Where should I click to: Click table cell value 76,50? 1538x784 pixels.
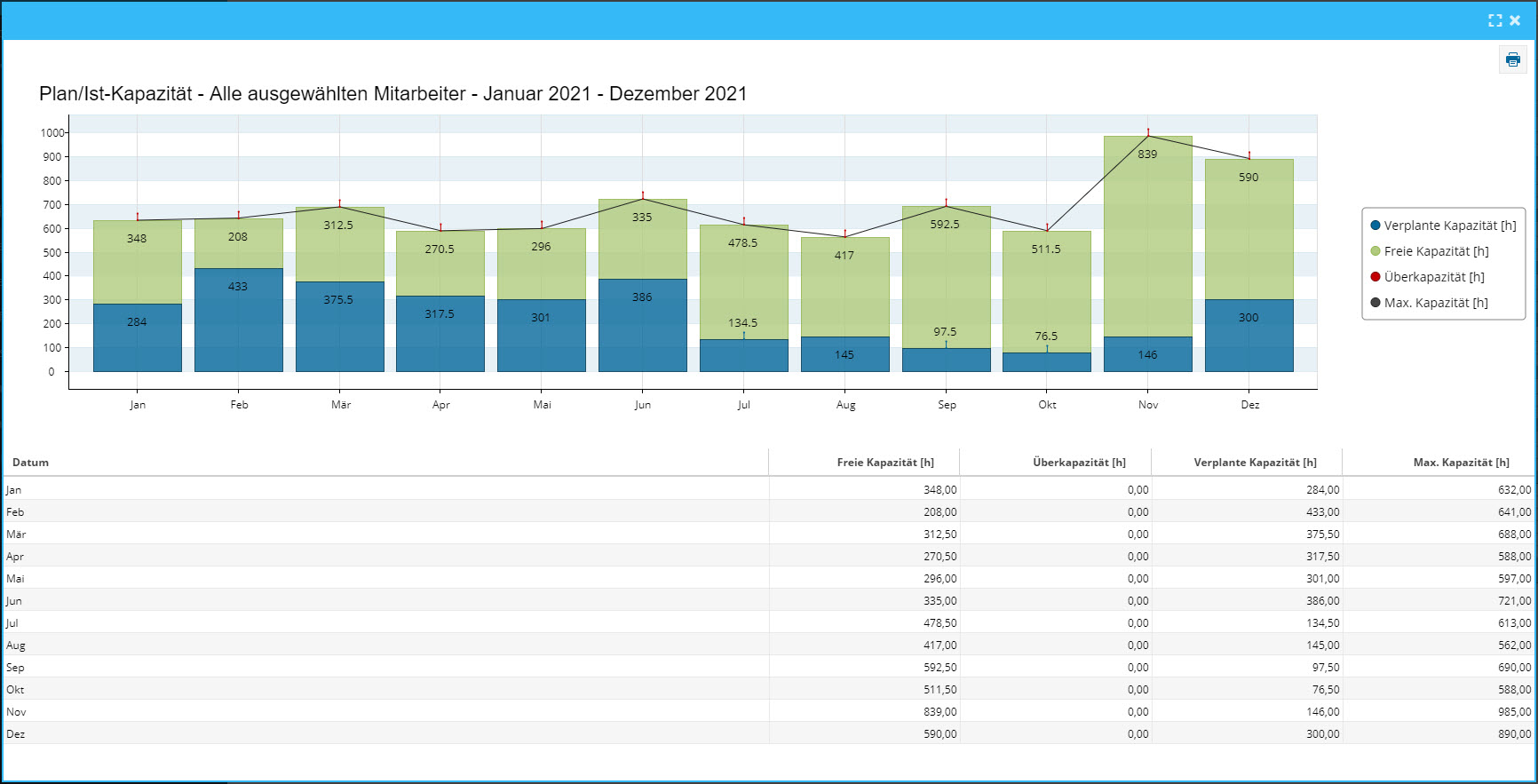(x=1326, y=690)
